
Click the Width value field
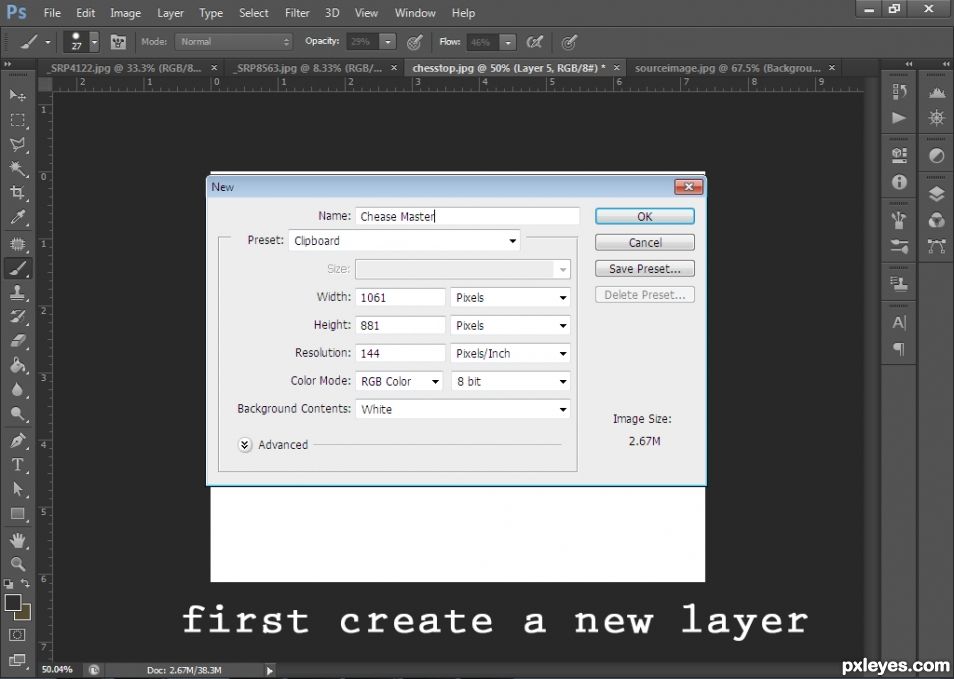tap(400, 298)
